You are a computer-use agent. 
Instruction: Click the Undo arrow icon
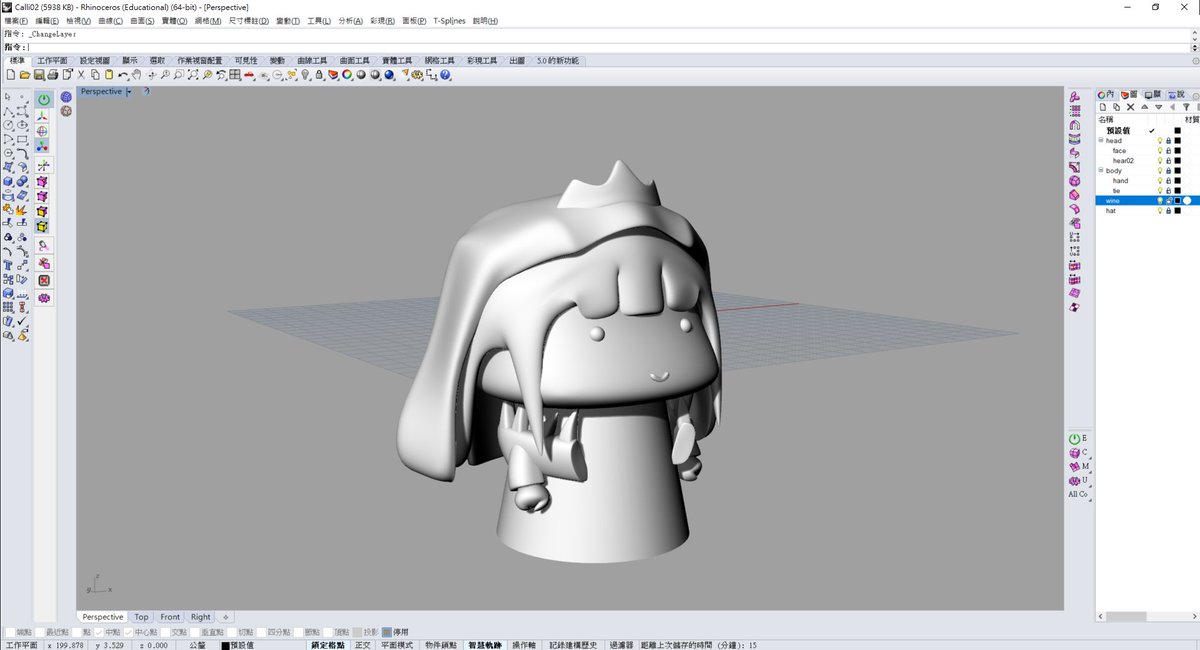pyautogui.click(x=123, y=74)
